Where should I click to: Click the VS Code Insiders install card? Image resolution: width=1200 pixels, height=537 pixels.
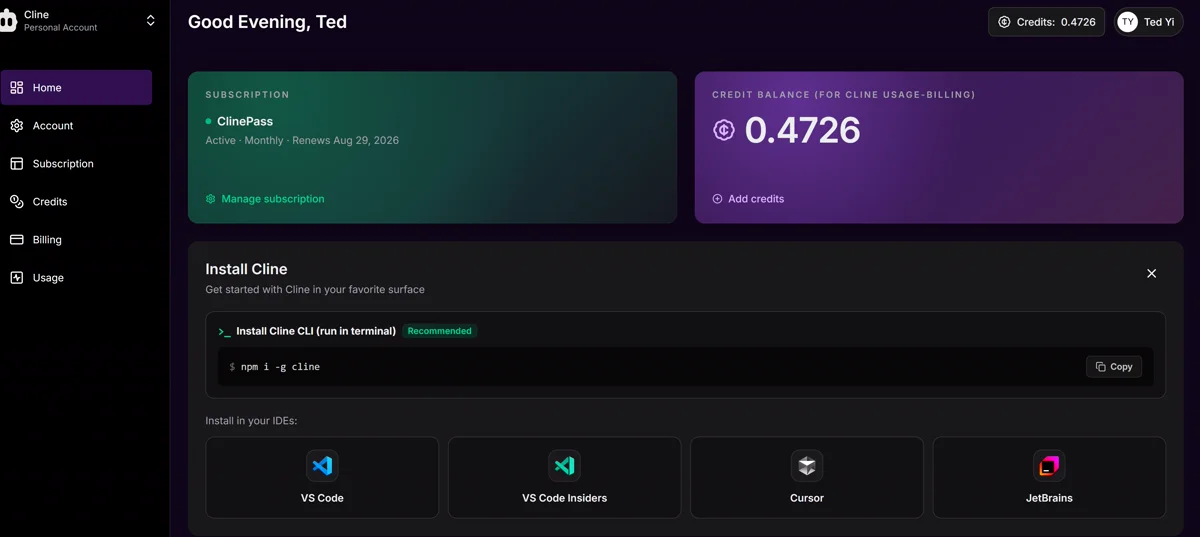click(564, 477)
